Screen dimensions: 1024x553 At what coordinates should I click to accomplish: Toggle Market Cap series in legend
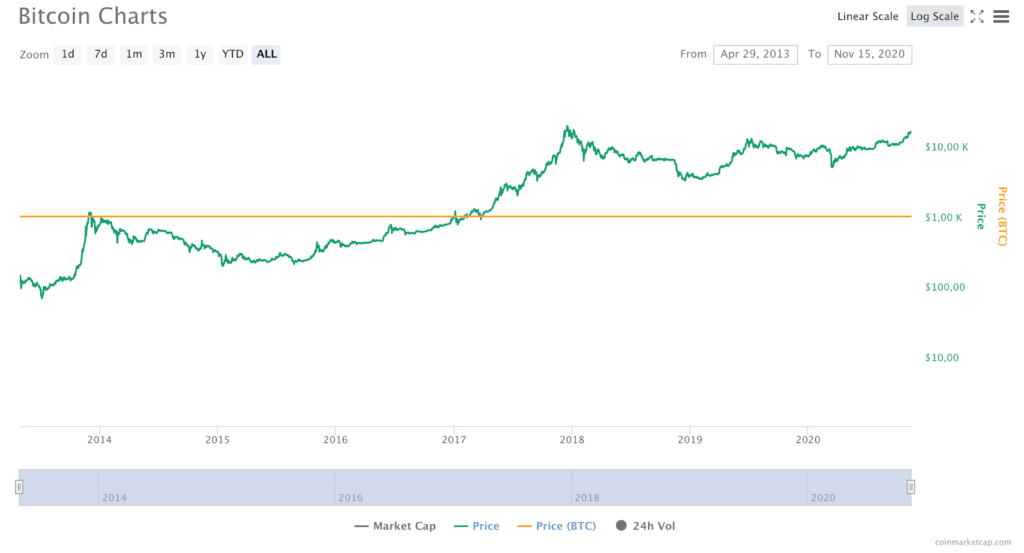[x=395, y=526]
